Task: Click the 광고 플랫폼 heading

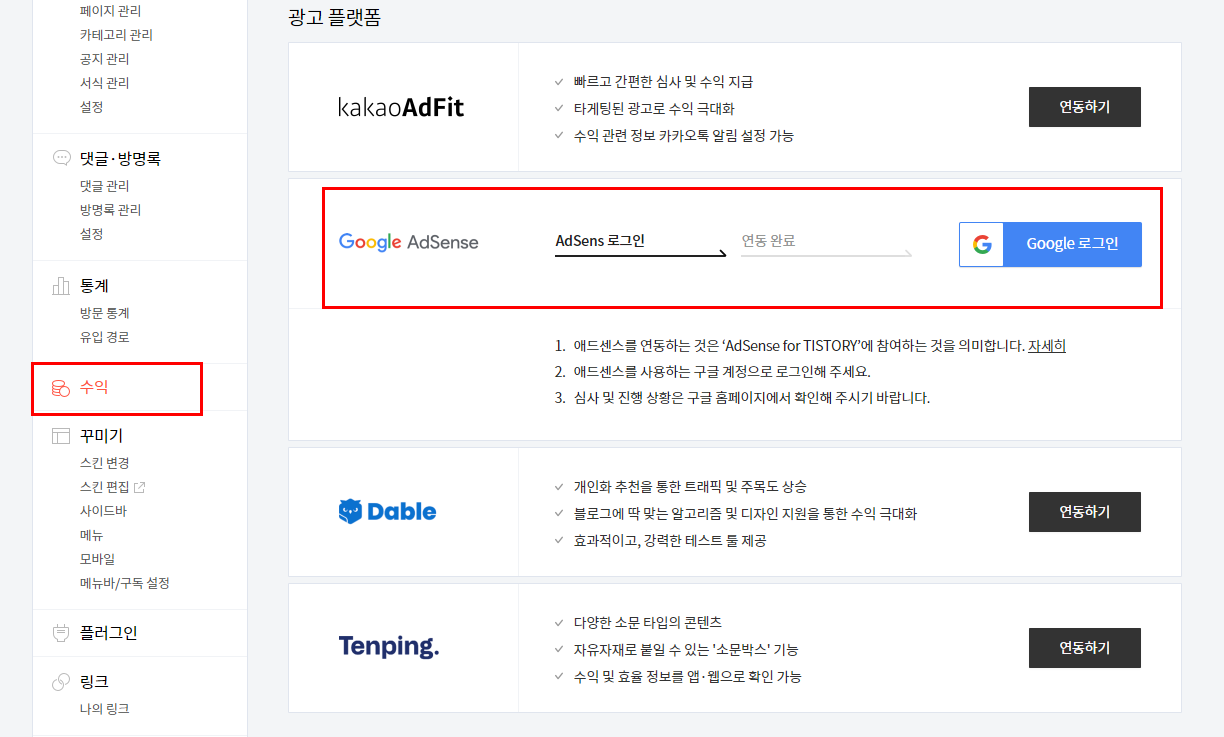Action: tap(334, 17)
